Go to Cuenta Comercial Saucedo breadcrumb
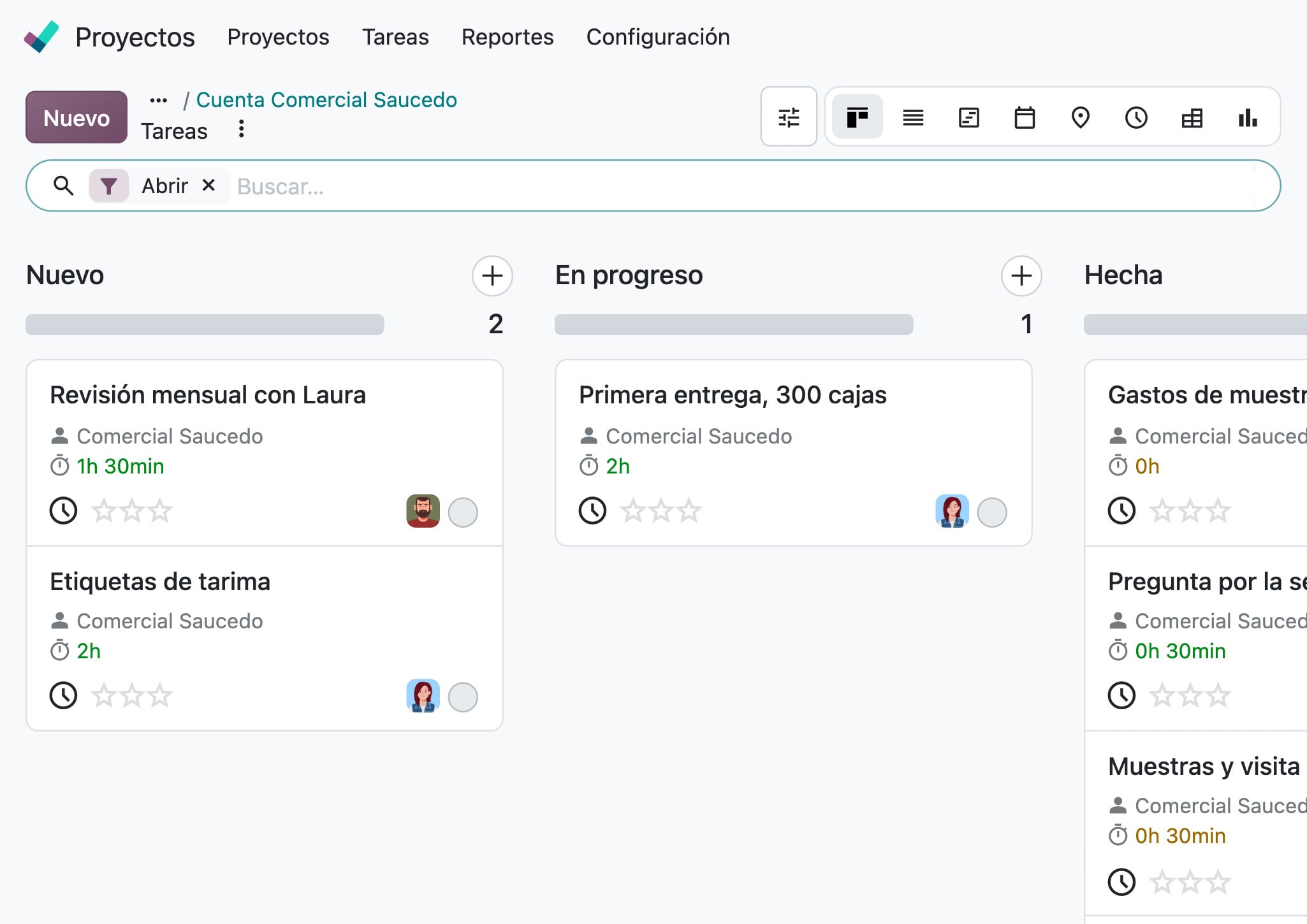Image resolution: width=1307 pixels, height=924 pixels. point(326,100)
